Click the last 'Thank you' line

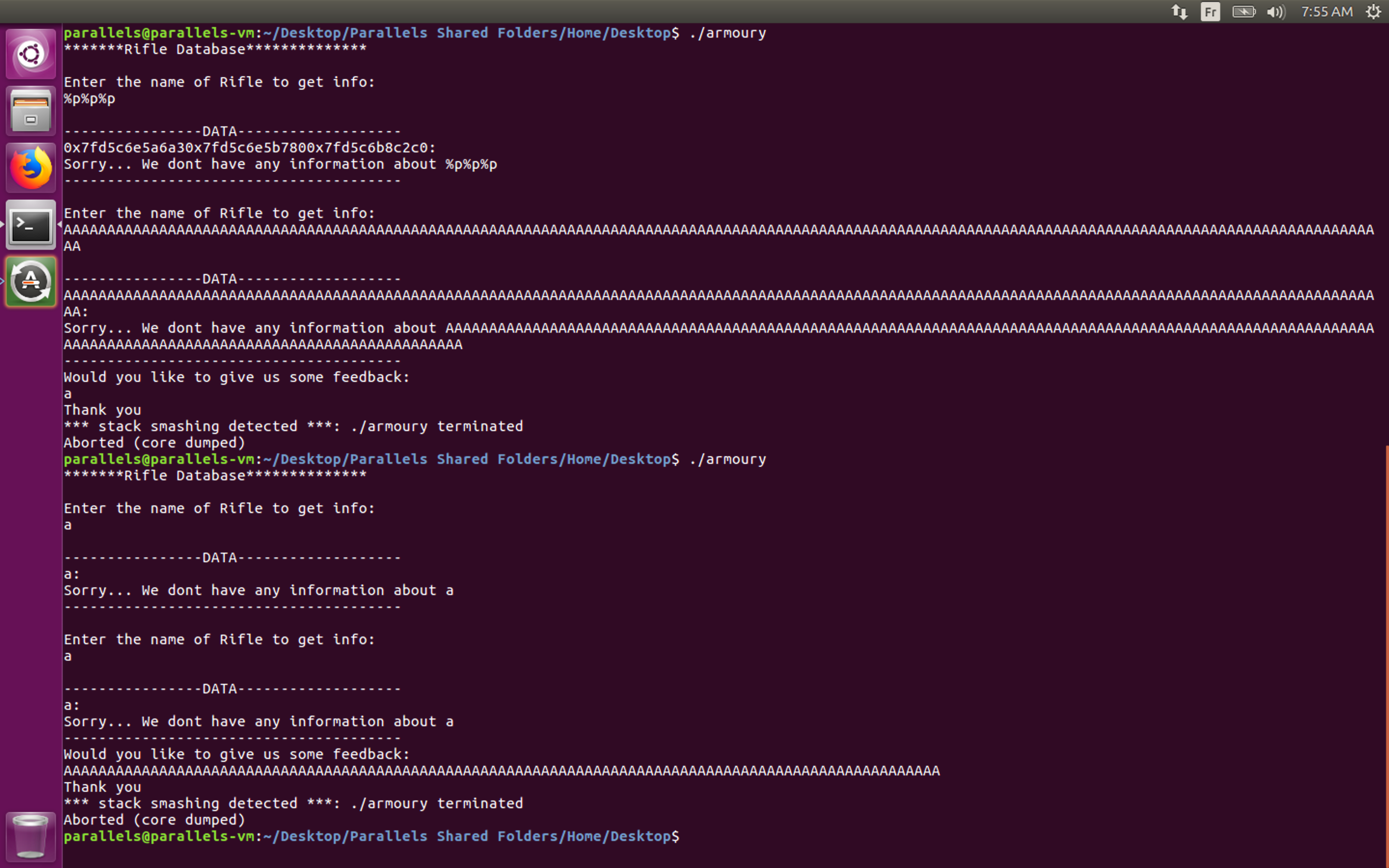102,787
